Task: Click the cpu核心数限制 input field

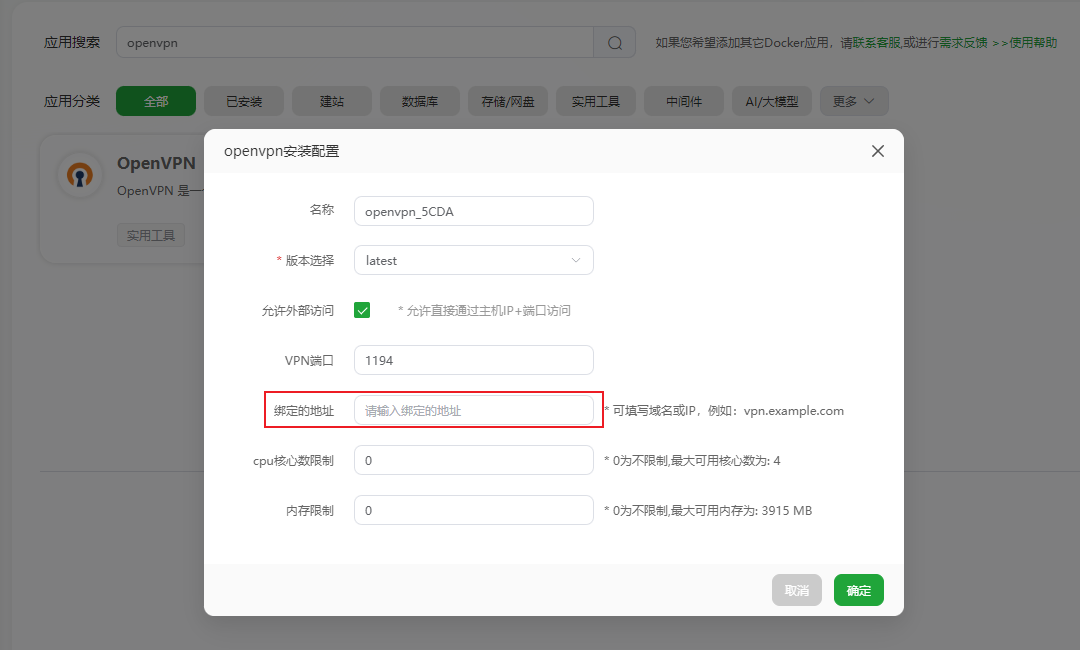Action: (x=474, y=460)
